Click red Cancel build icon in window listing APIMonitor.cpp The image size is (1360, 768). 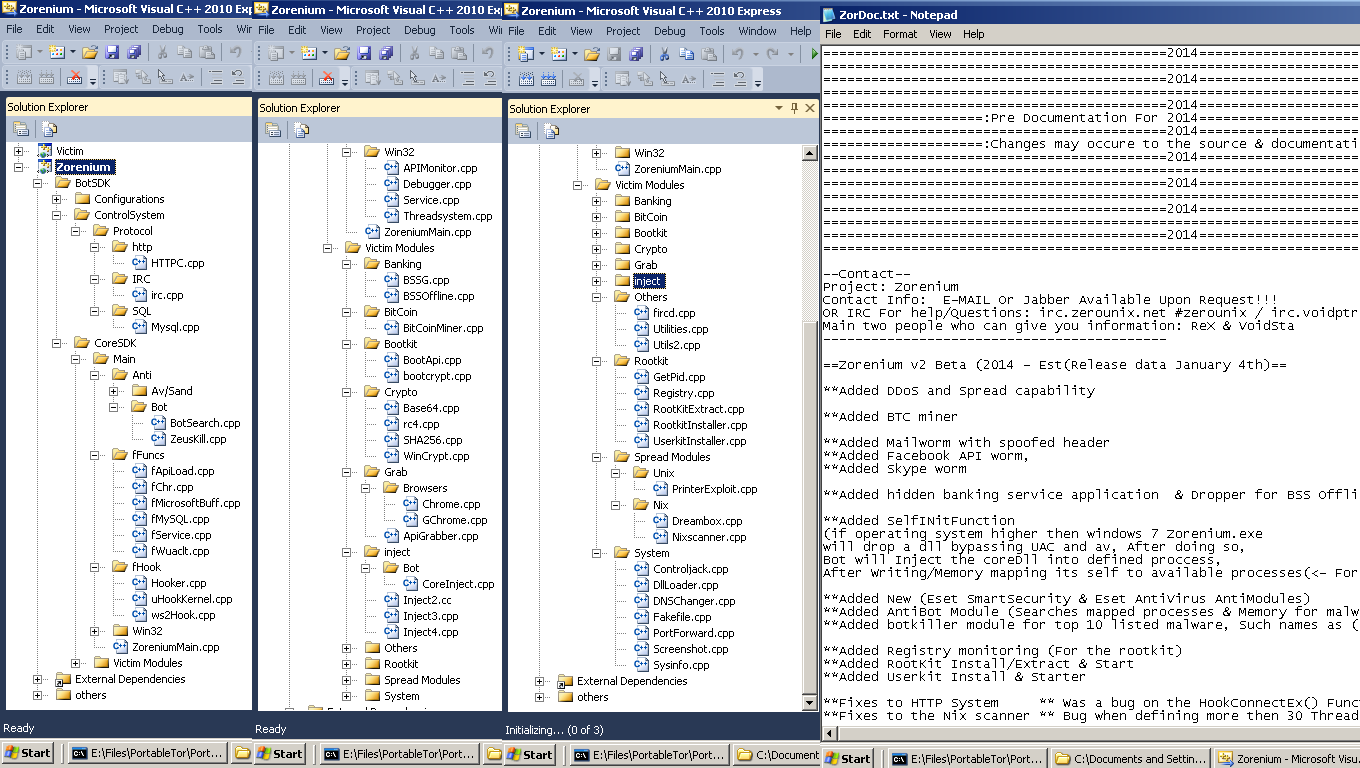[326, 78]
